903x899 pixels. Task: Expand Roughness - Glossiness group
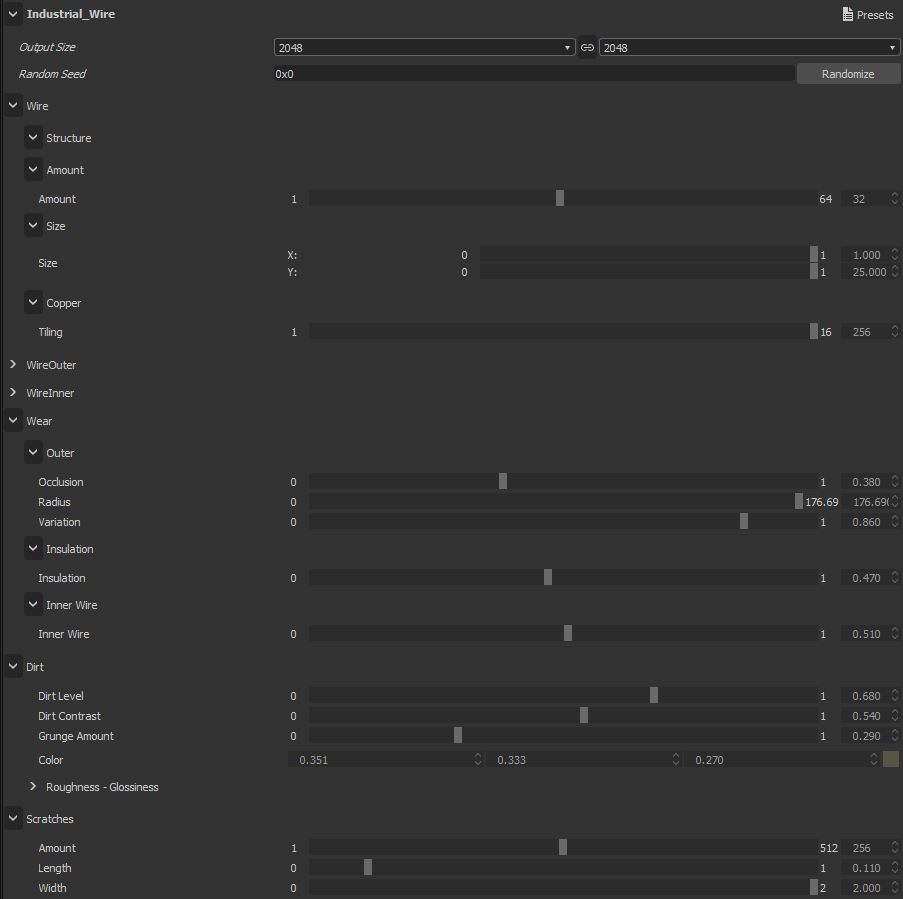[x=33, y=787]
